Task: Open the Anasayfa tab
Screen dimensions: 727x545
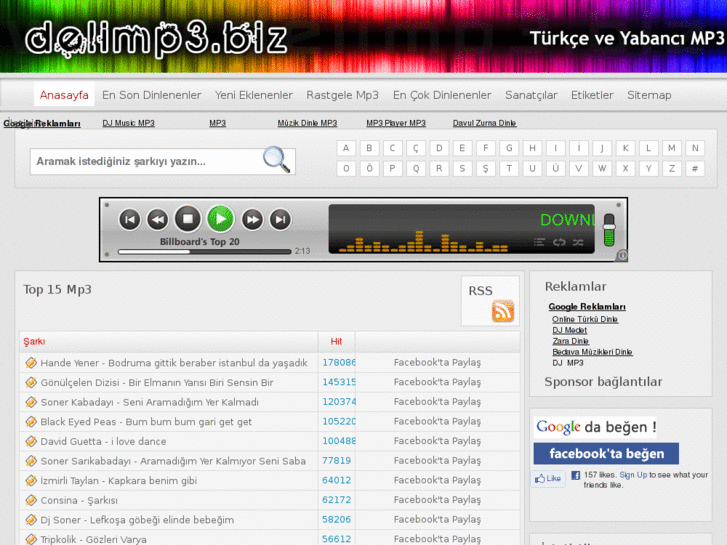Action: (64, 95)
